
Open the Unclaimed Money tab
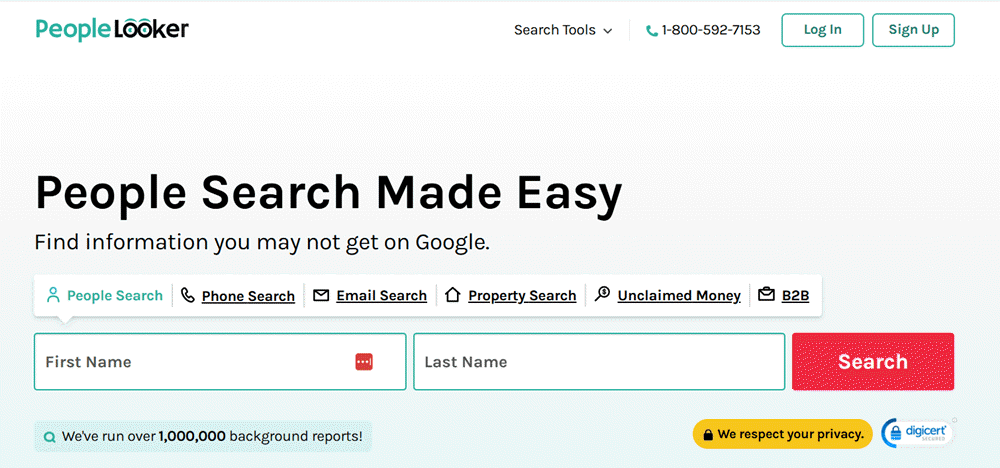[679, 296]
